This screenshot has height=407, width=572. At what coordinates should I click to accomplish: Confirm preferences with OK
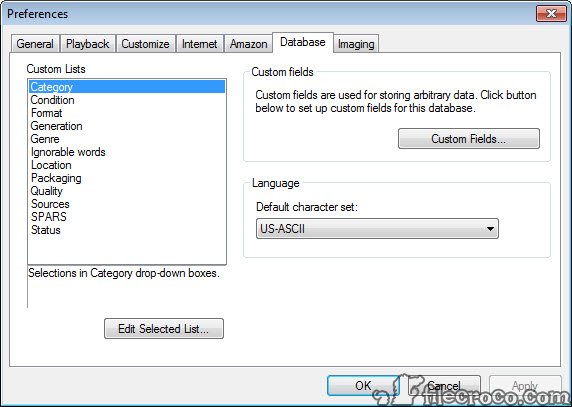363,385
